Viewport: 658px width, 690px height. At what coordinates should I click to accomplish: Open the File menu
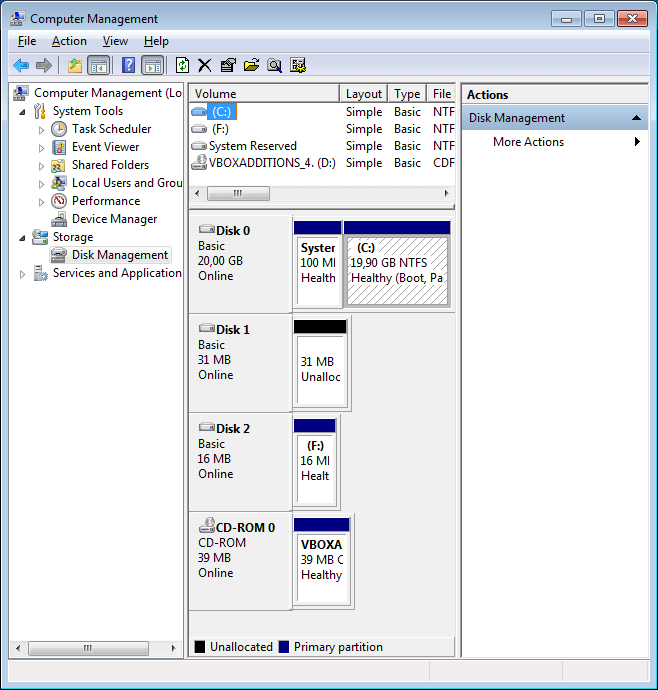pos(27,41)
